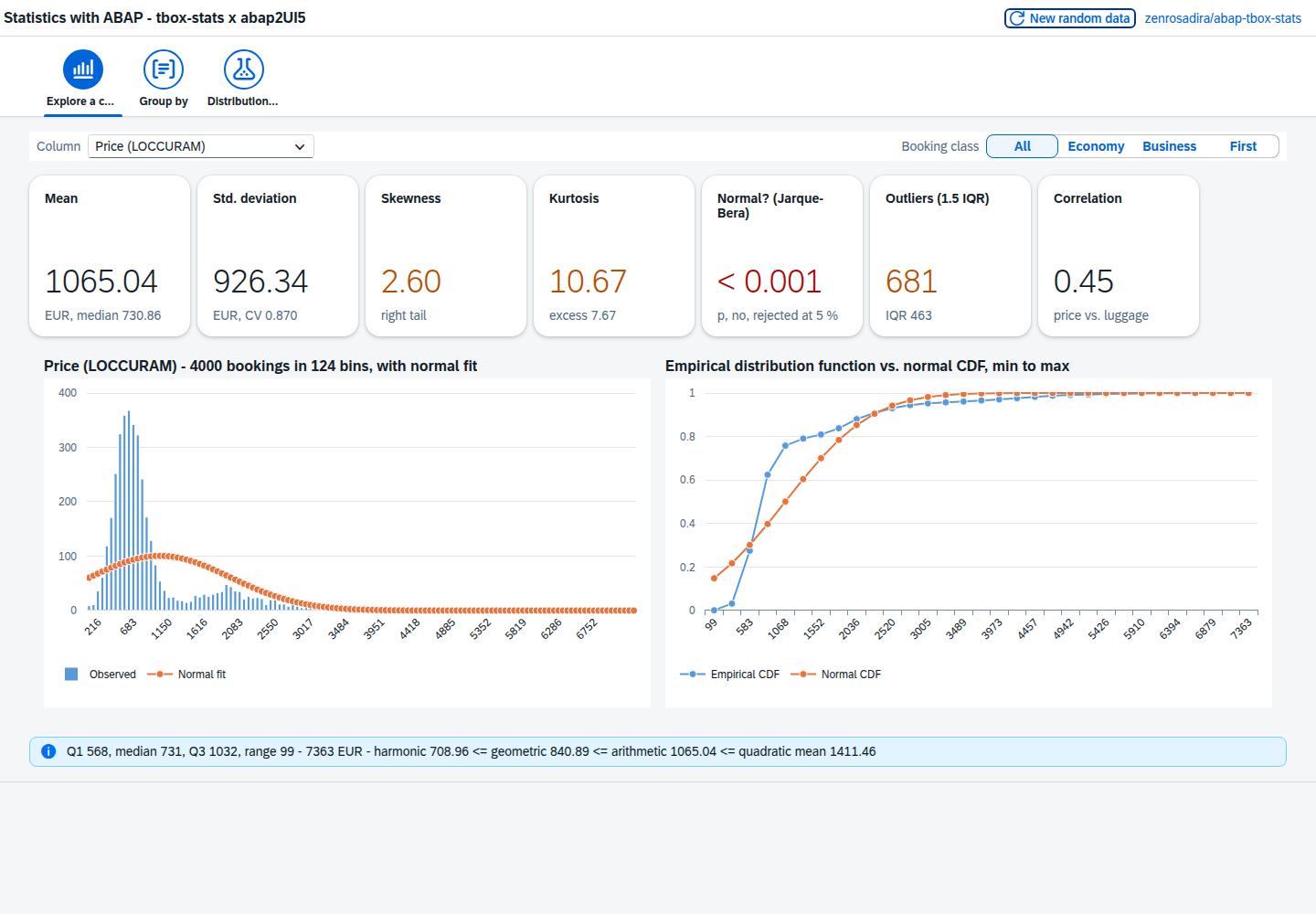The height and width of the screenshot is (914, 1316).
Task: Click the 'EUR, median 730.86' caption
Action: click(102, 315)
